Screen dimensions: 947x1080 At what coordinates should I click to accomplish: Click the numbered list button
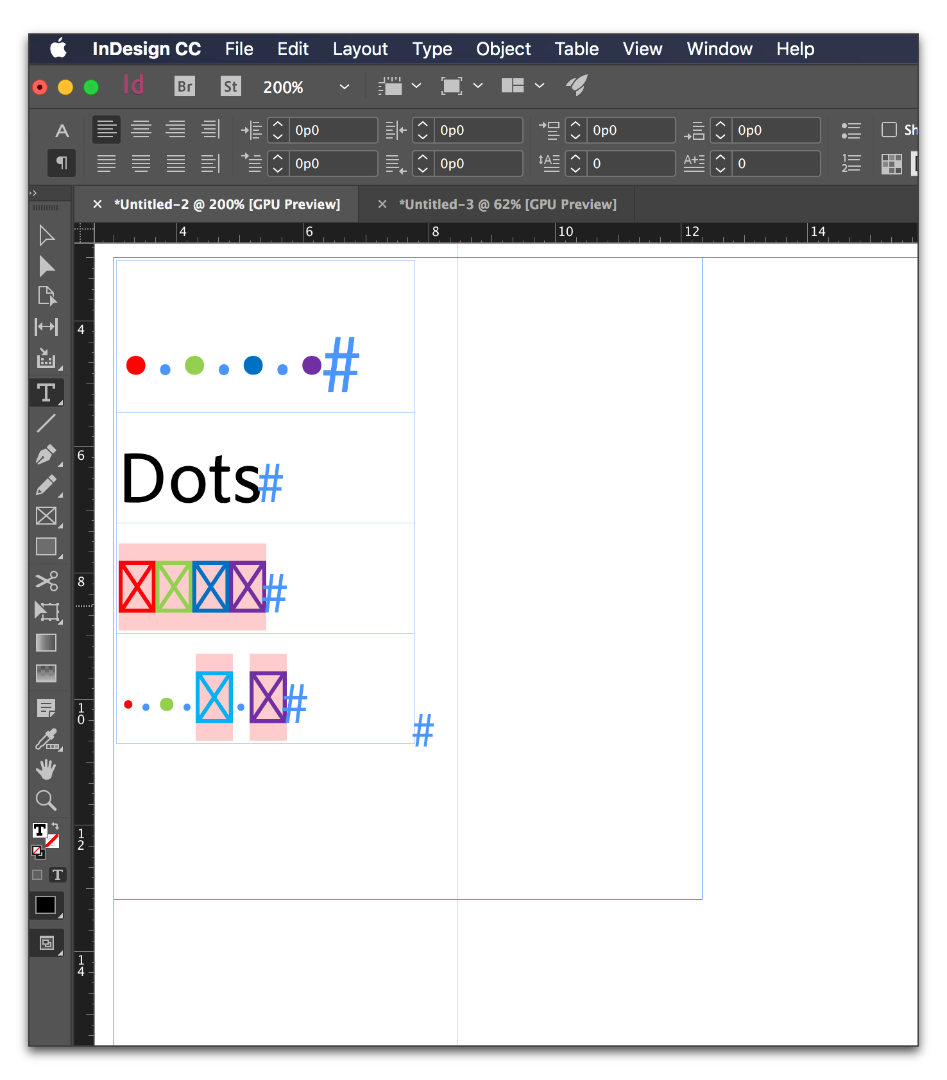click(850, 163)
